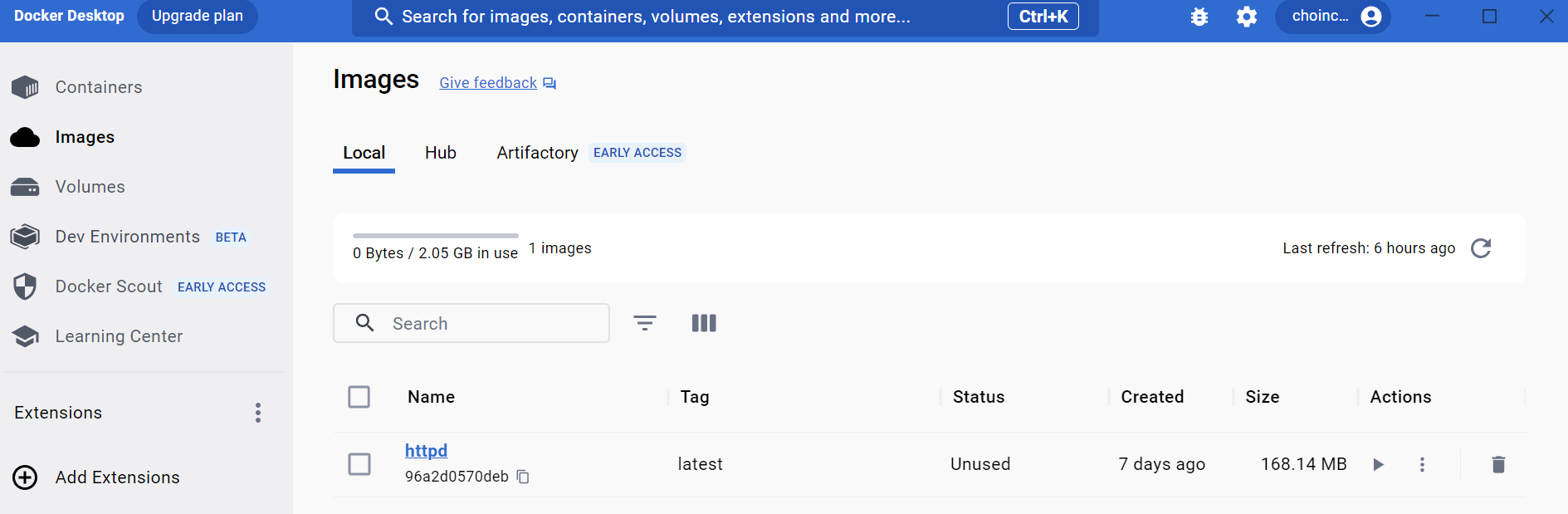Click the Add Extensions plus icon
Image resolution: width=1568 pixels, height=514 pixels.
tap(25, 477)
